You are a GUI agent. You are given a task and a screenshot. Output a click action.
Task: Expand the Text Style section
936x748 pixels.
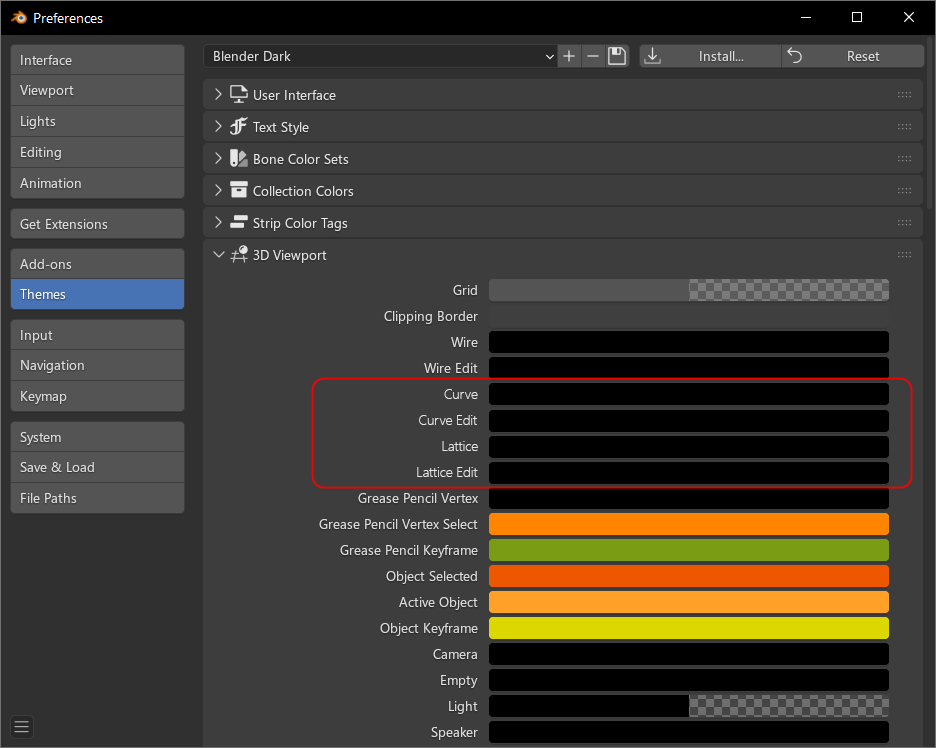tap(218, 127)
